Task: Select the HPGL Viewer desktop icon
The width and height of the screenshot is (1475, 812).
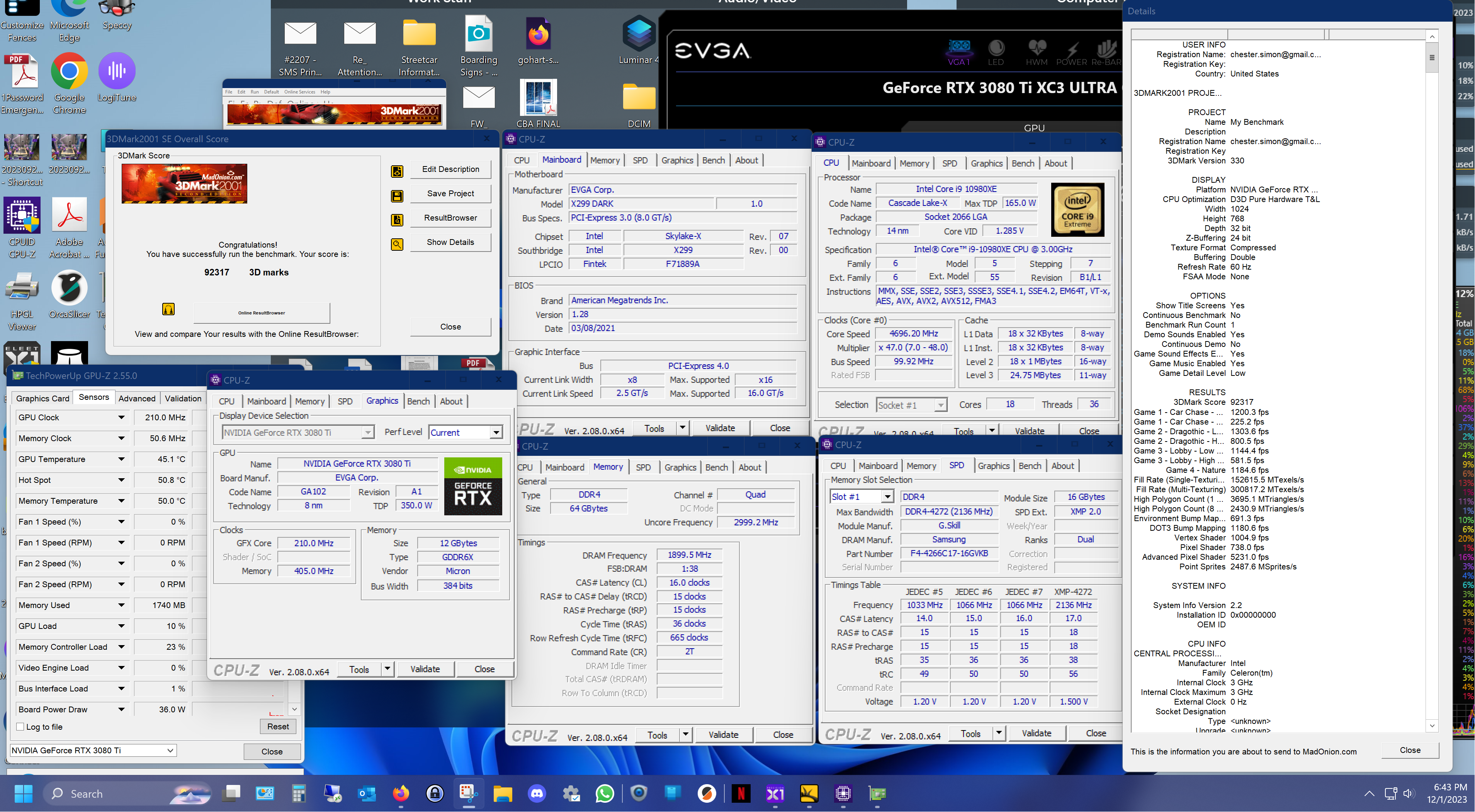Action: point(22,300)
